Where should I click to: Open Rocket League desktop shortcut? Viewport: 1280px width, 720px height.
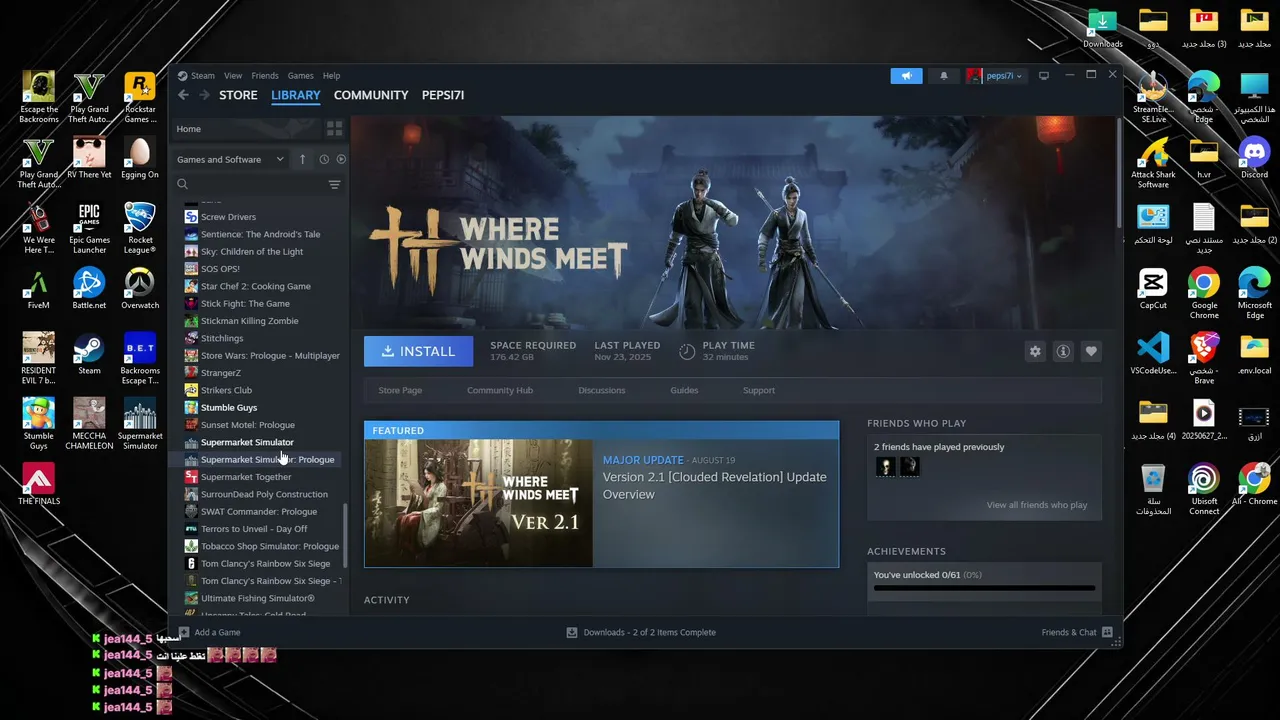pos(140,229)
